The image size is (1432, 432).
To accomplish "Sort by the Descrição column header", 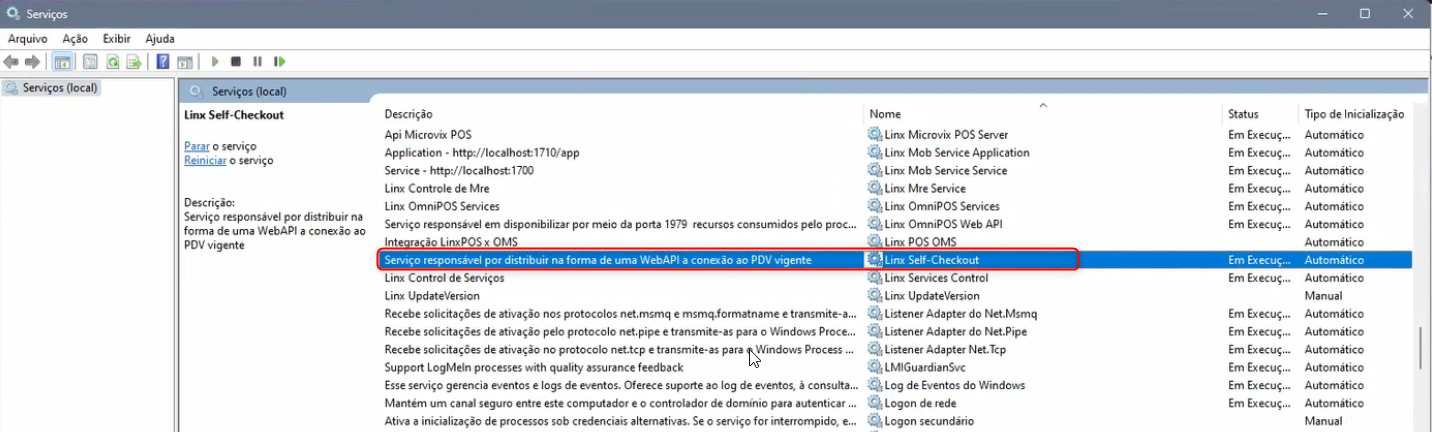I will coord(409,114).
